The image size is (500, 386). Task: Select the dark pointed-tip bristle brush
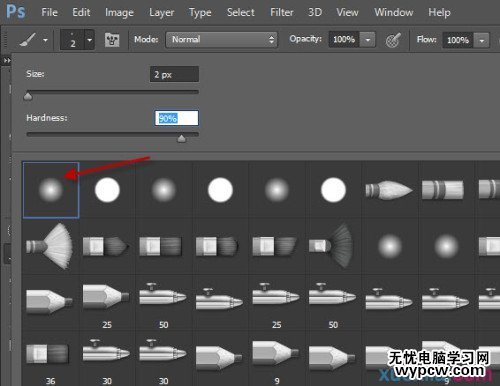pyautogui.click(x=106, y=246)
